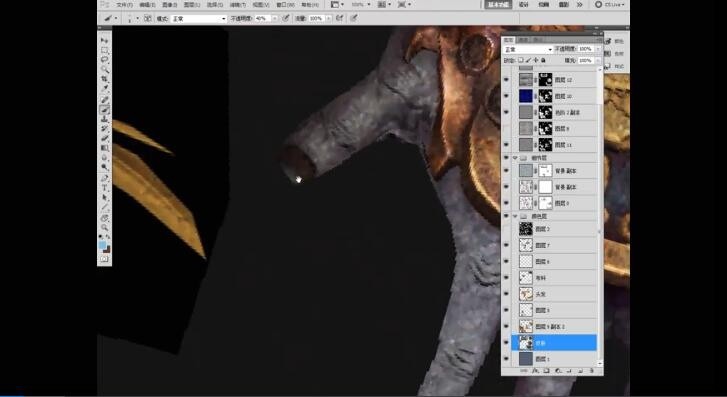
Task: Open the brush mode dropdown in the options bar
Action: tap(198, 19)
